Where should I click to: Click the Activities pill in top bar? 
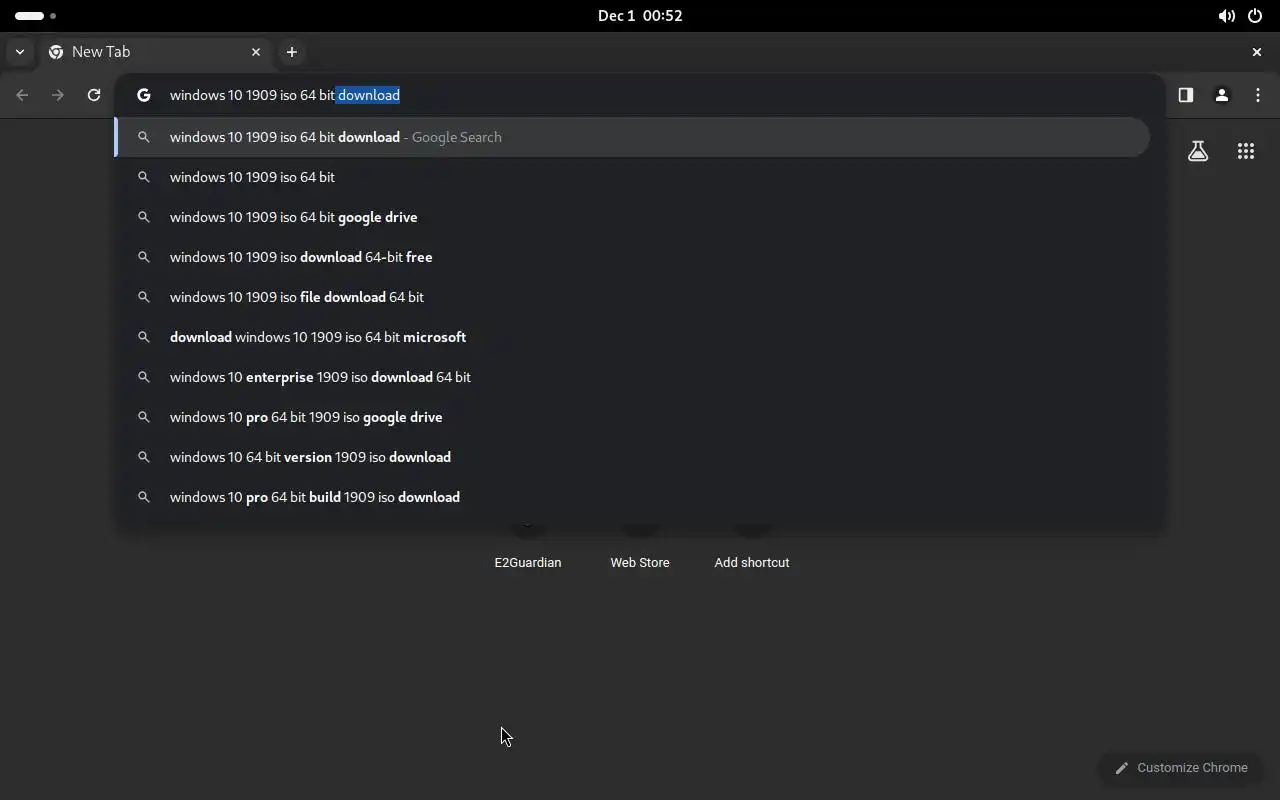point(35,16)
